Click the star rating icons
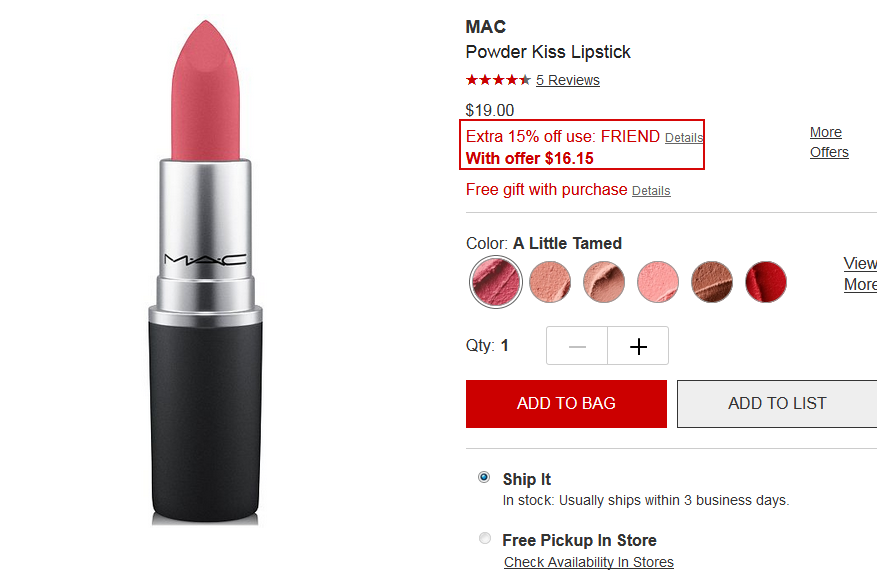This screenshot has height=576, width=877. pyautogui.click(x=498, y=80)
